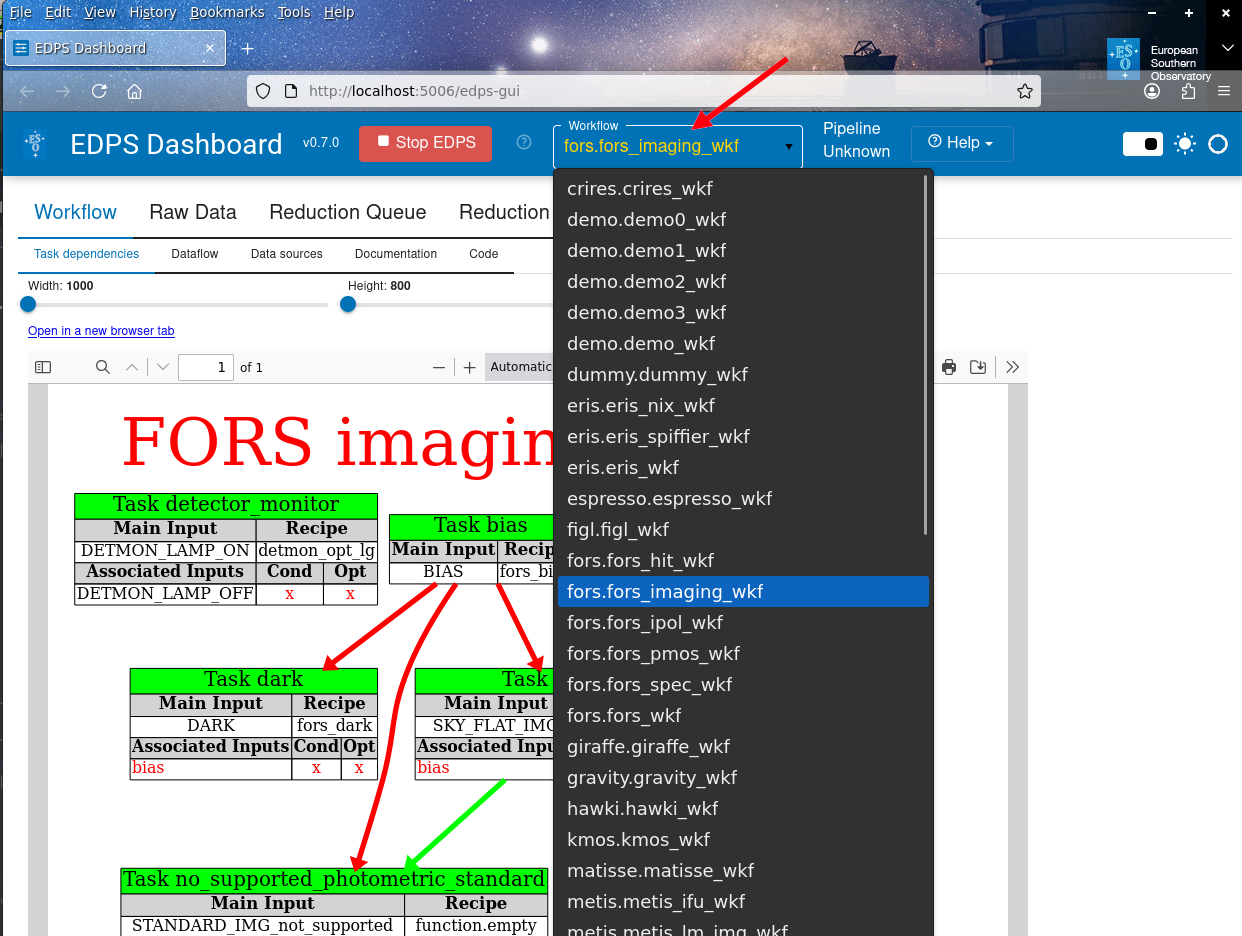Screen dimensions: 1242x936
Task: Click the shield tracking protection icon
Action: [x=263, y=91]
